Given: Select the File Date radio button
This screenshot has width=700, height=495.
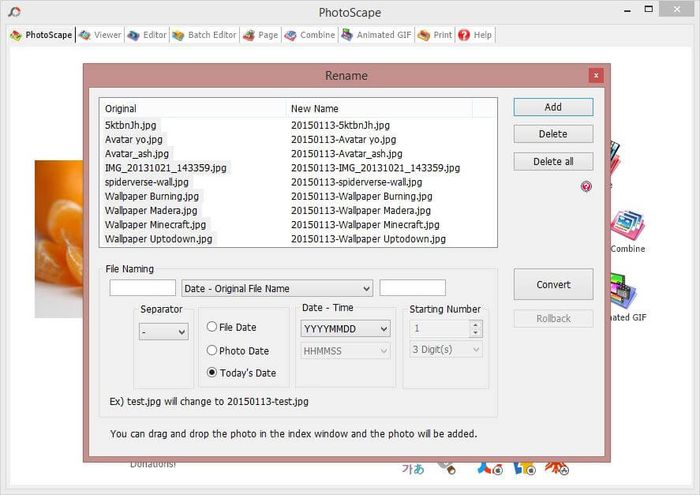Looking at the screenshot, I should 212,327.
